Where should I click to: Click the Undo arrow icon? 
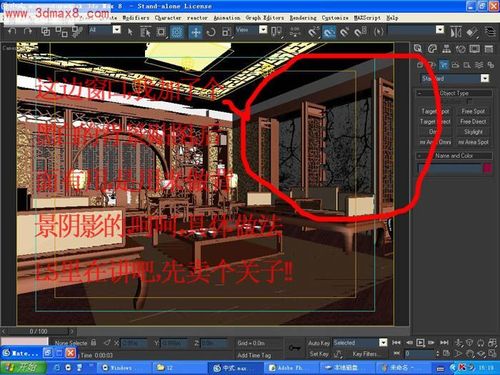tap(12, 32)
